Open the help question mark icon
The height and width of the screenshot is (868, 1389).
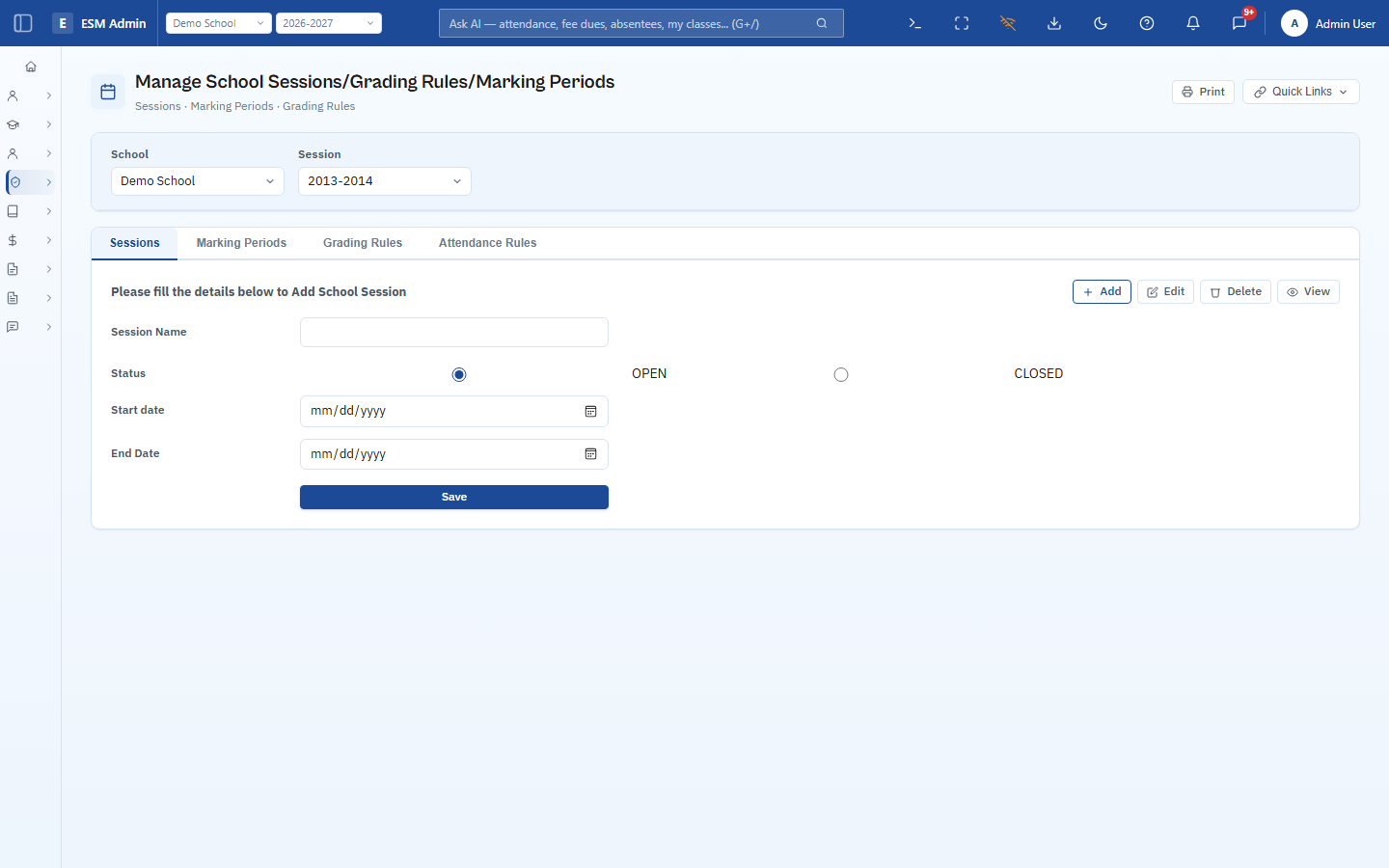click(x=1147, y=23)
